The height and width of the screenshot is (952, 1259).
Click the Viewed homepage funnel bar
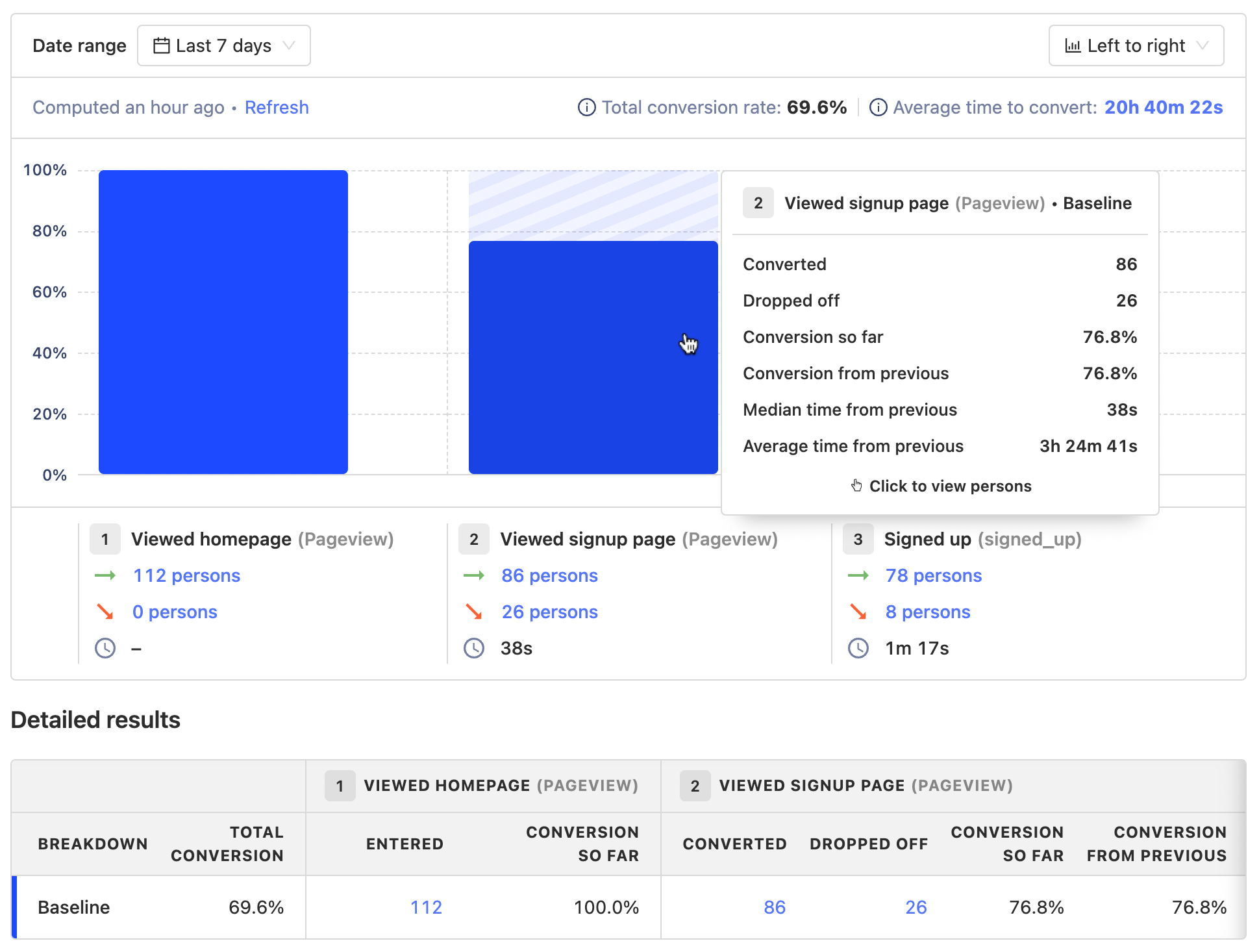point(223,321)
